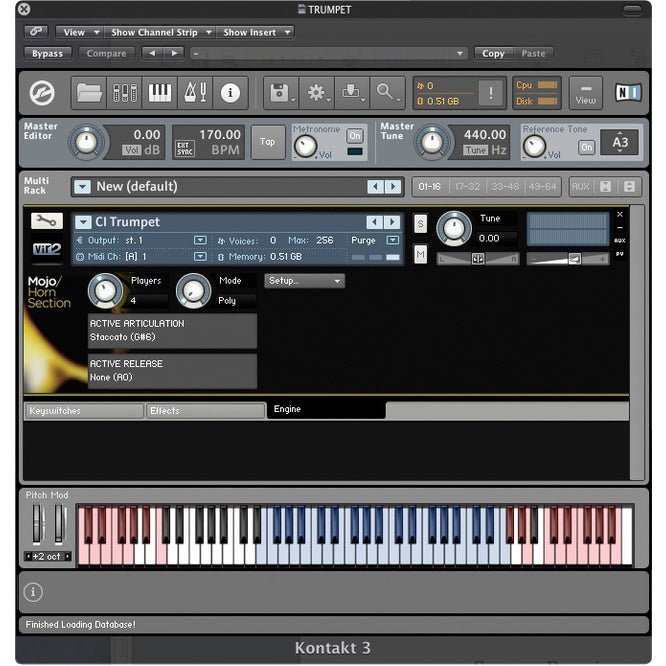666x666 pixels.
Task: Click the info icon in bottom pane
Action: point(33,592)
